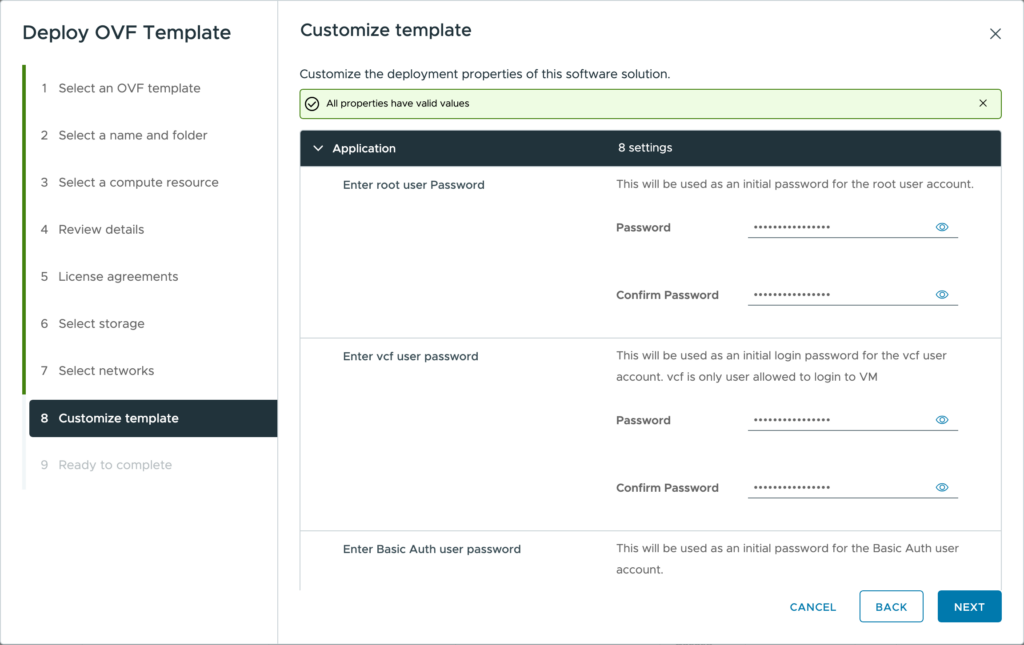Open step 5 License agreements
Viewport: 1024px width, 645px height.
[x=118, y=276]
